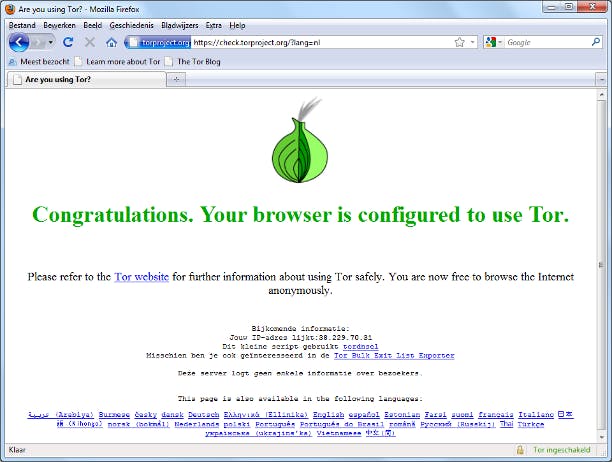The height and width of the screenshot is (462, 612).
Task: Switch page language to Farsi
Action: (436, 414)
